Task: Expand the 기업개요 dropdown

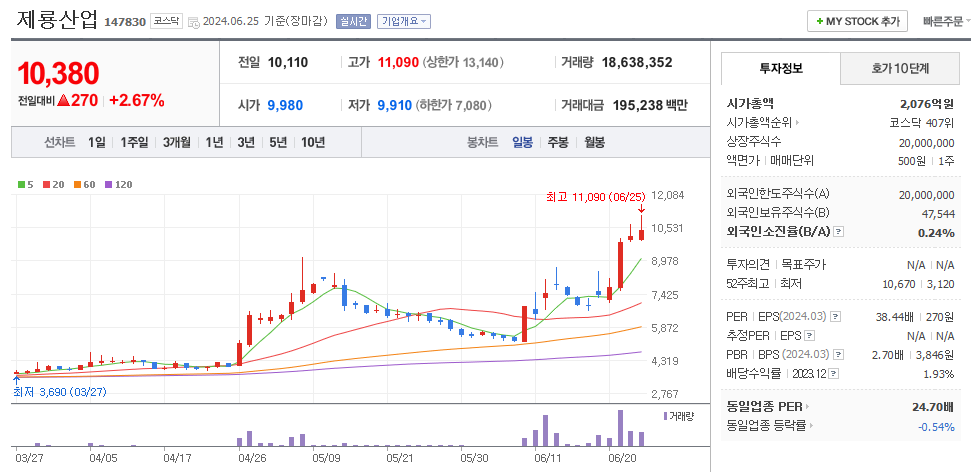Action: tap(404, 21)
